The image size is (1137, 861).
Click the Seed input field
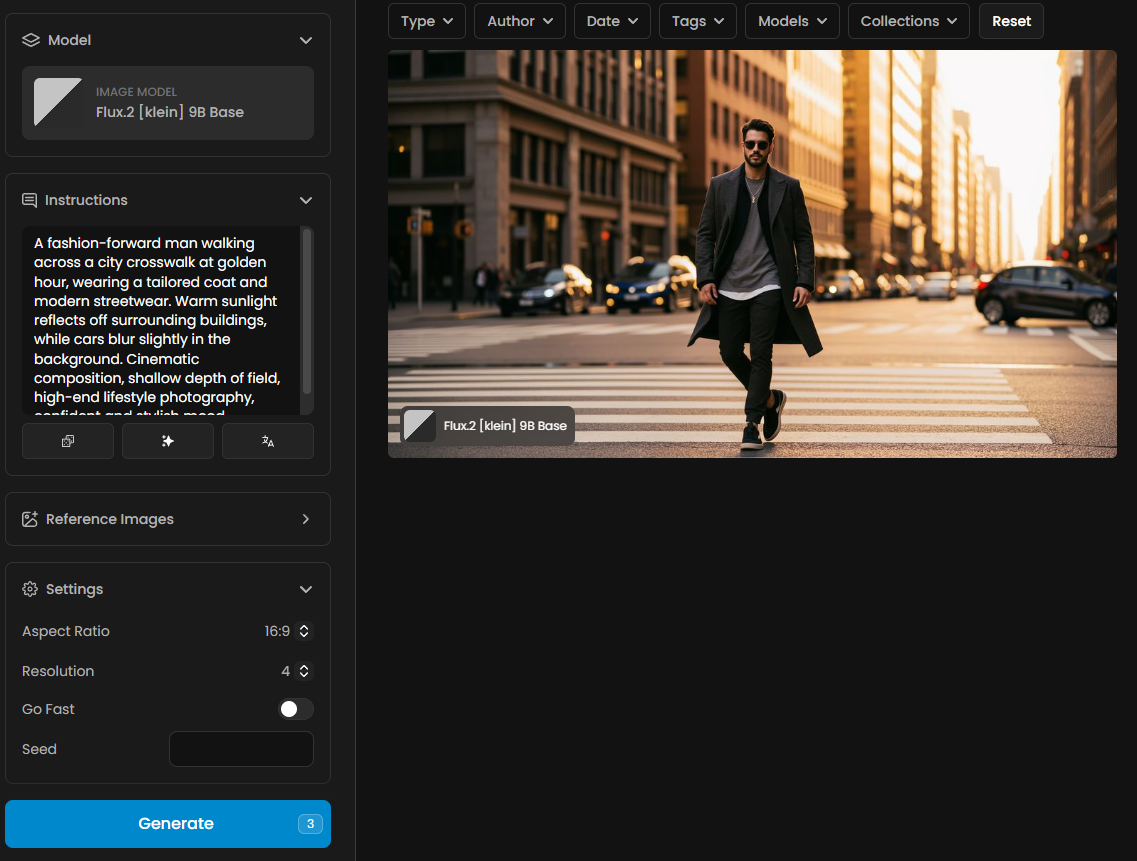241,749
